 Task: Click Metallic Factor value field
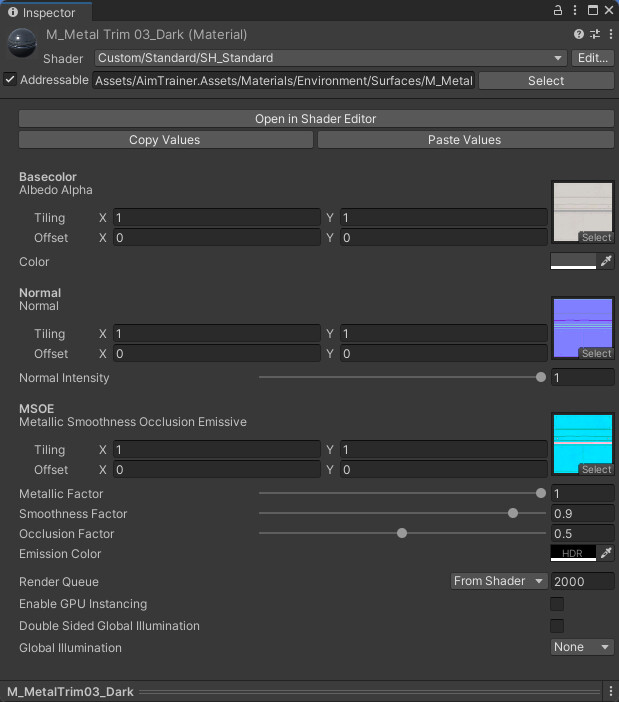(x=582, y=493)
